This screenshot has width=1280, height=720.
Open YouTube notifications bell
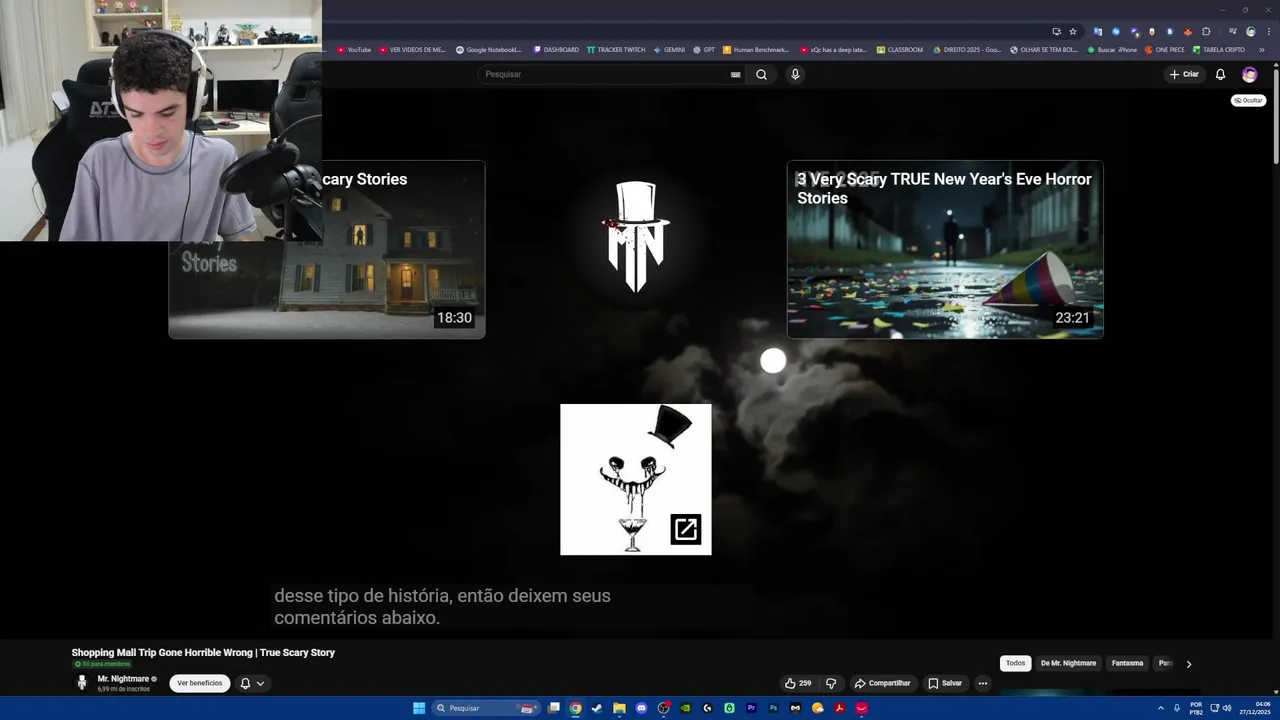[1220, 74]
